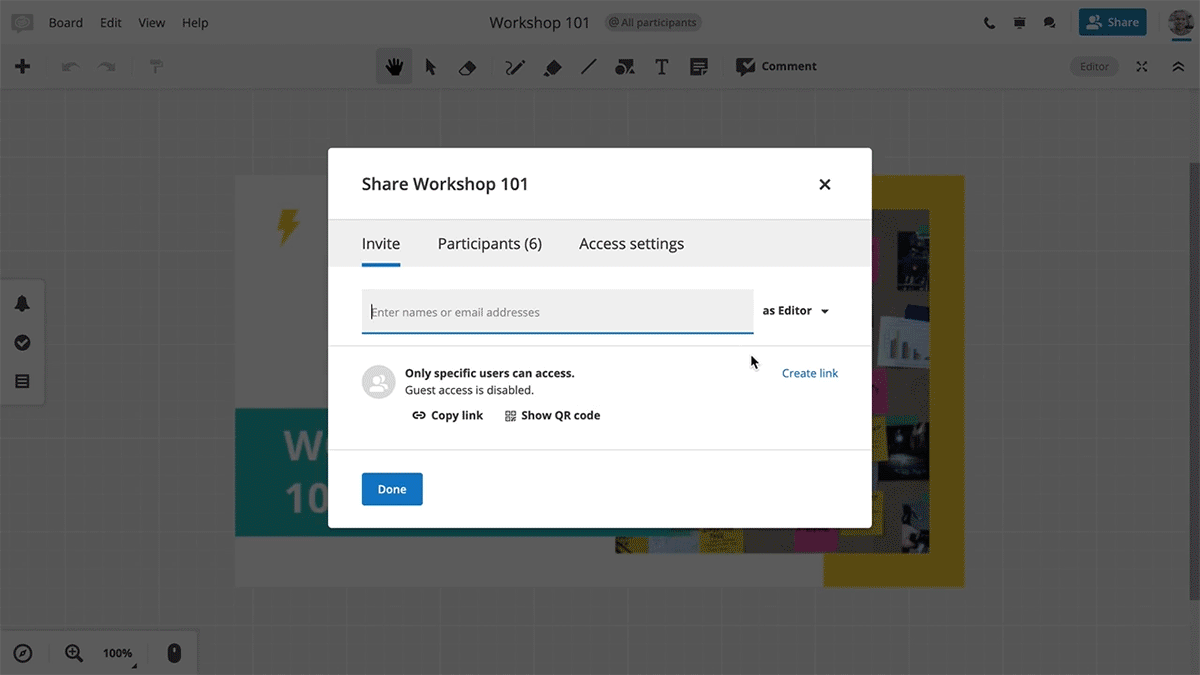The height and width of the screenshot is (675, 1200).
Task: Click the guest access user icon
Action: [378, 382]
